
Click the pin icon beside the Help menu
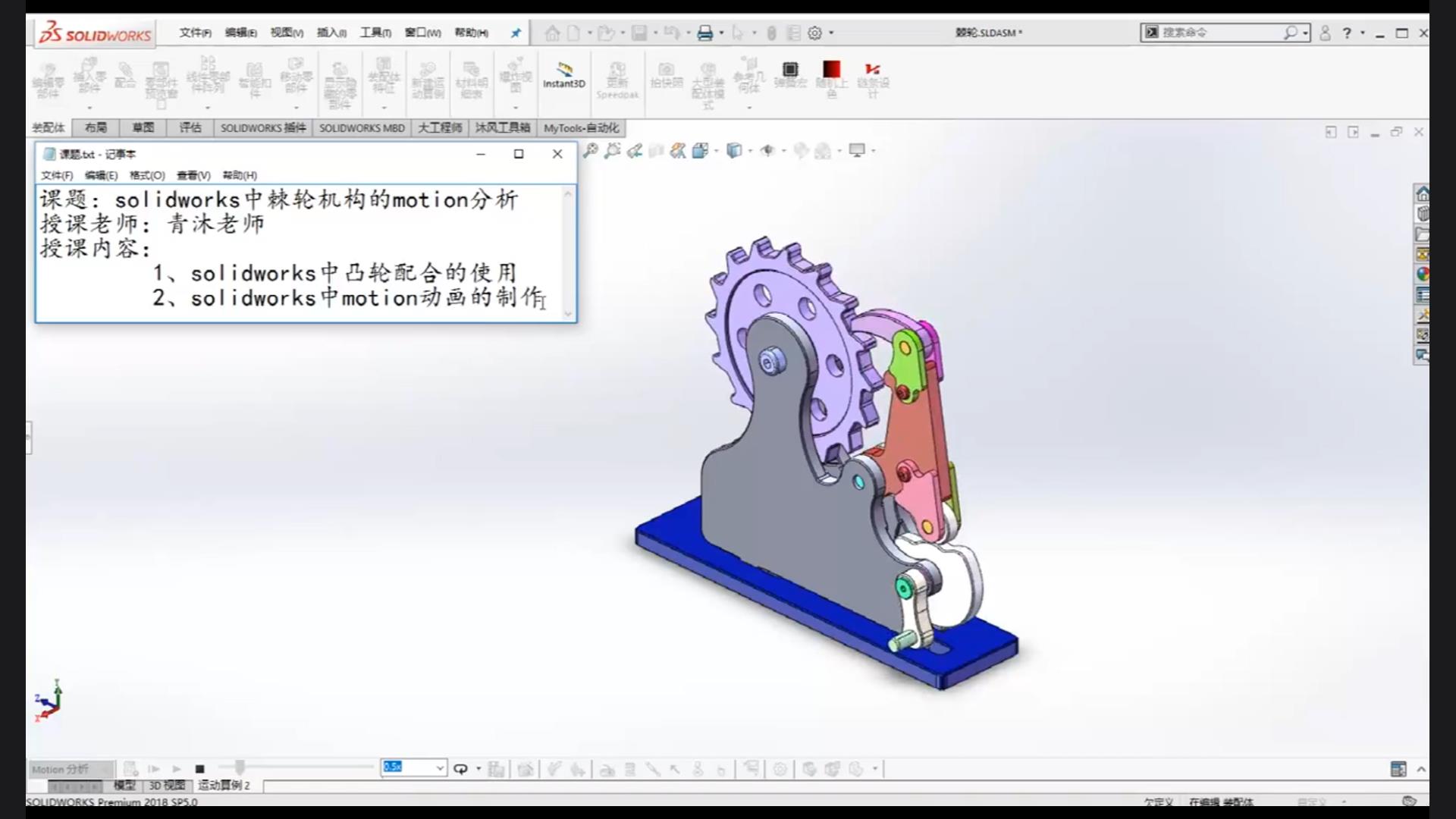(x=516, y=33)
